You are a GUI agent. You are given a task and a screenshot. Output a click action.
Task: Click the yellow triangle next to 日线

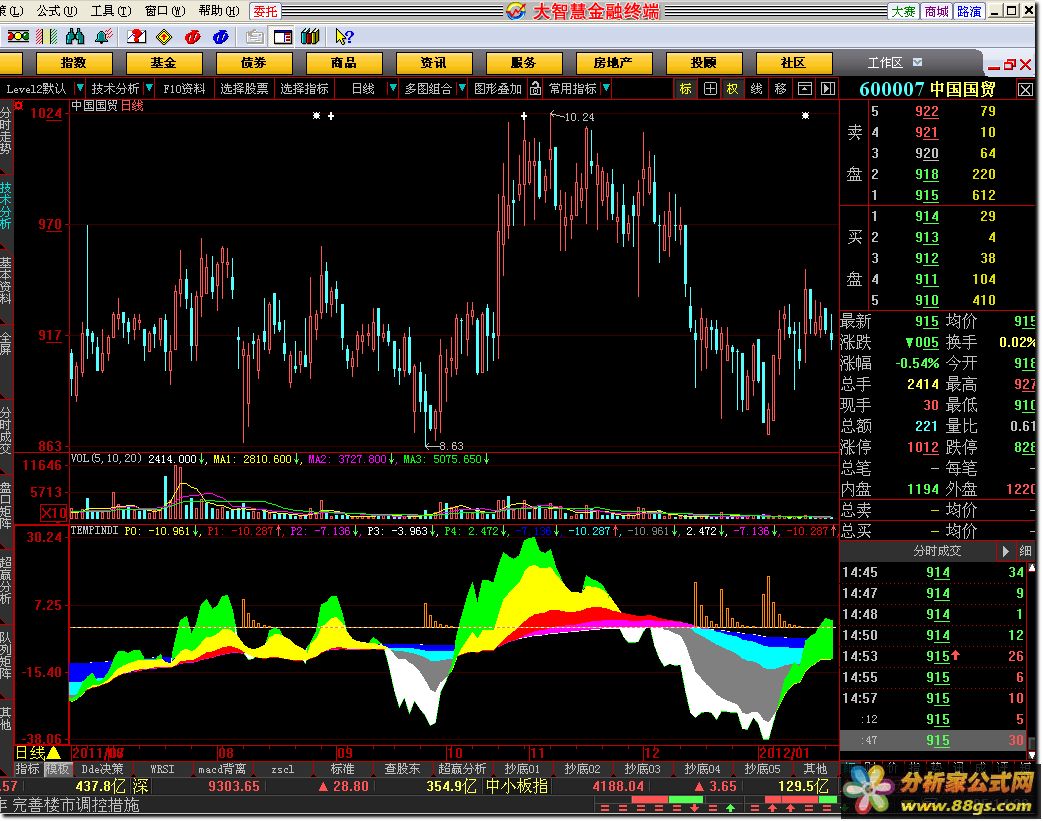(x=53, y=752)
